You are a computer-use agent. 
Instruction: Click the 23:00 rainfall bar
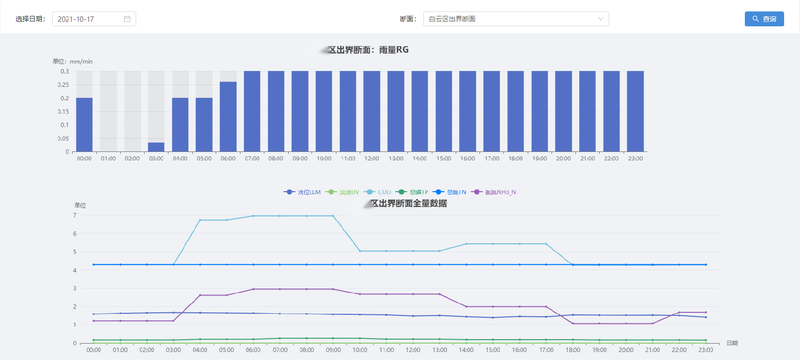(635, 111)
